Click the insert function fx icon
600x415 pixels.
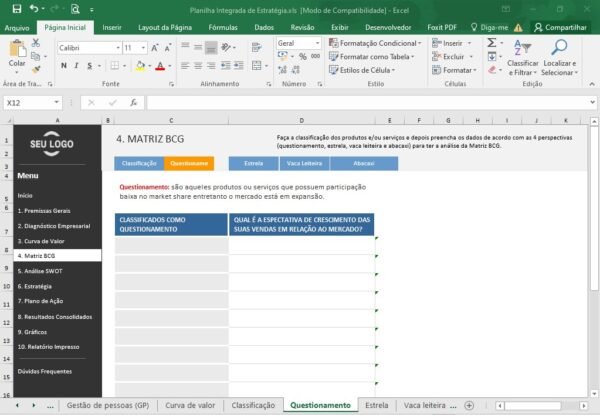pyautogui.click(x=133, y=103)
